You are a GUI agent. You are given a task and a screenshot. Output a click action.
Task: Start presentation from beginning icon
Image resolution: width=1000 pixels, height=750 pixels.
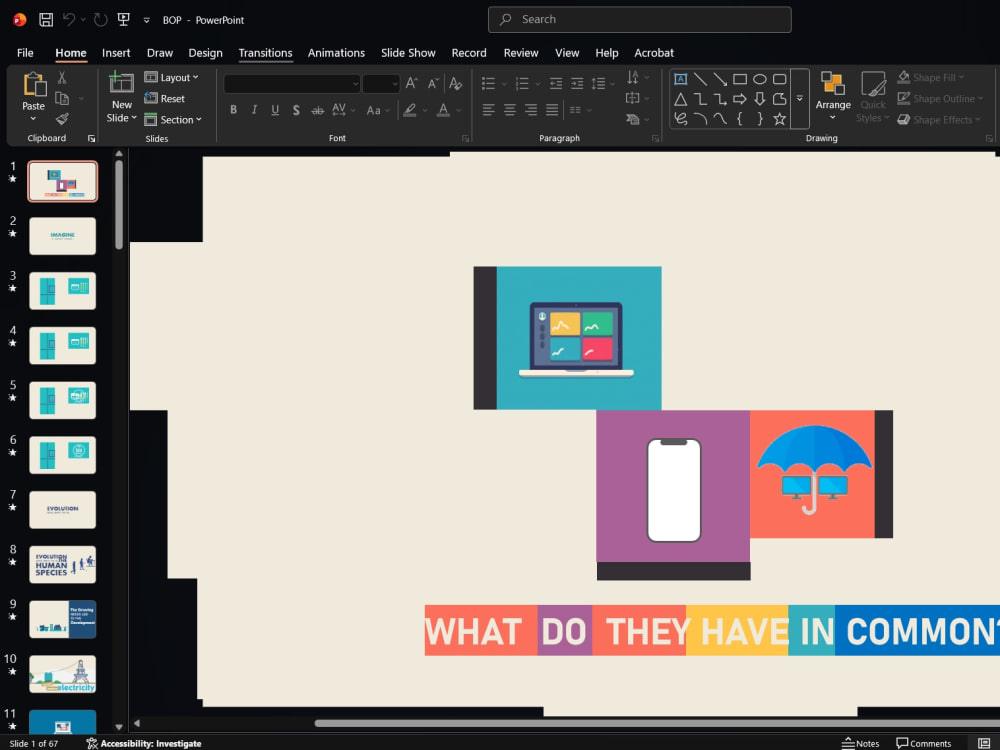(124, 20)
